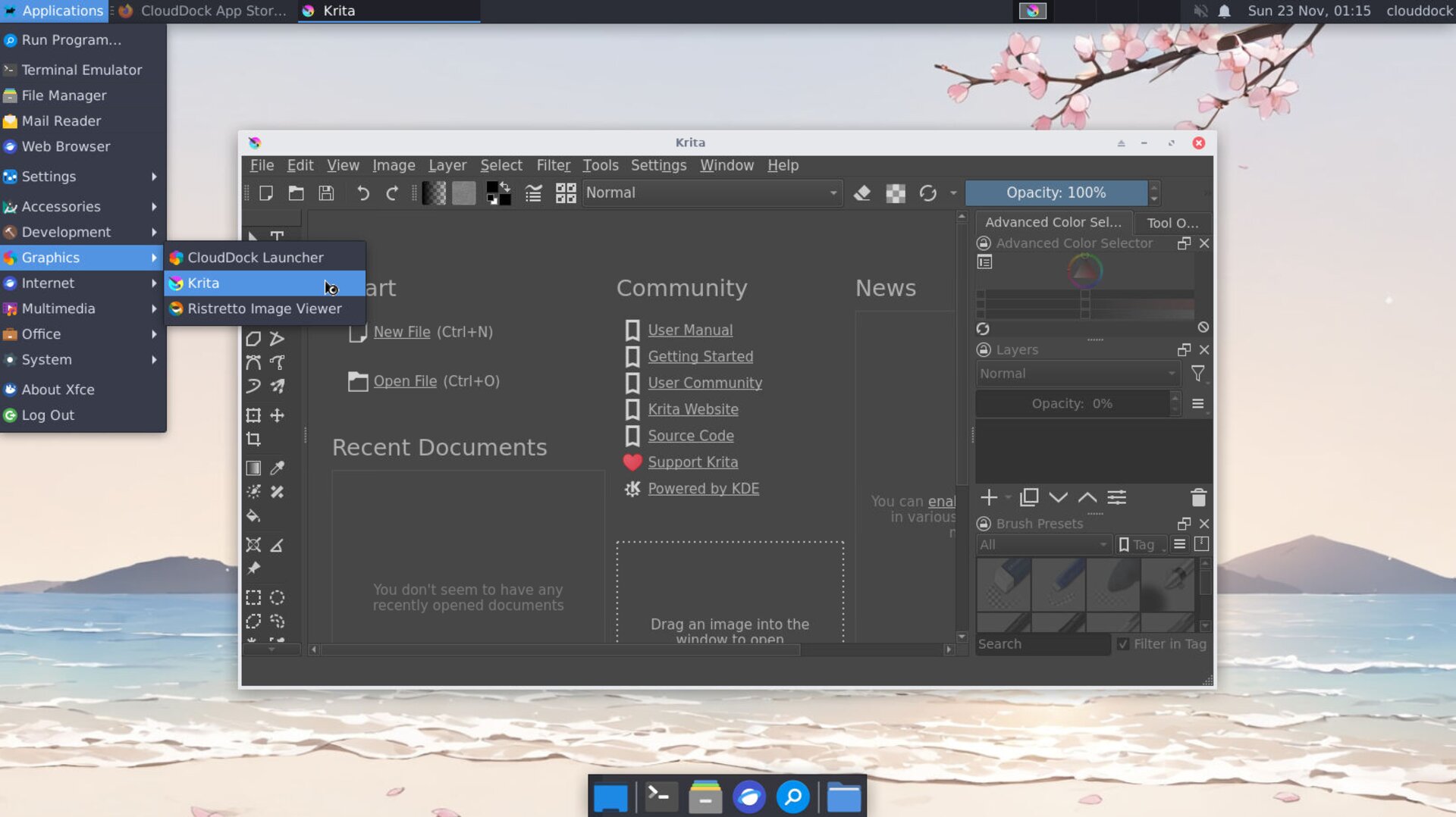Switch to the Tool Options tab
This screenshot has height=817, width=1456.
coord(1172,222)
